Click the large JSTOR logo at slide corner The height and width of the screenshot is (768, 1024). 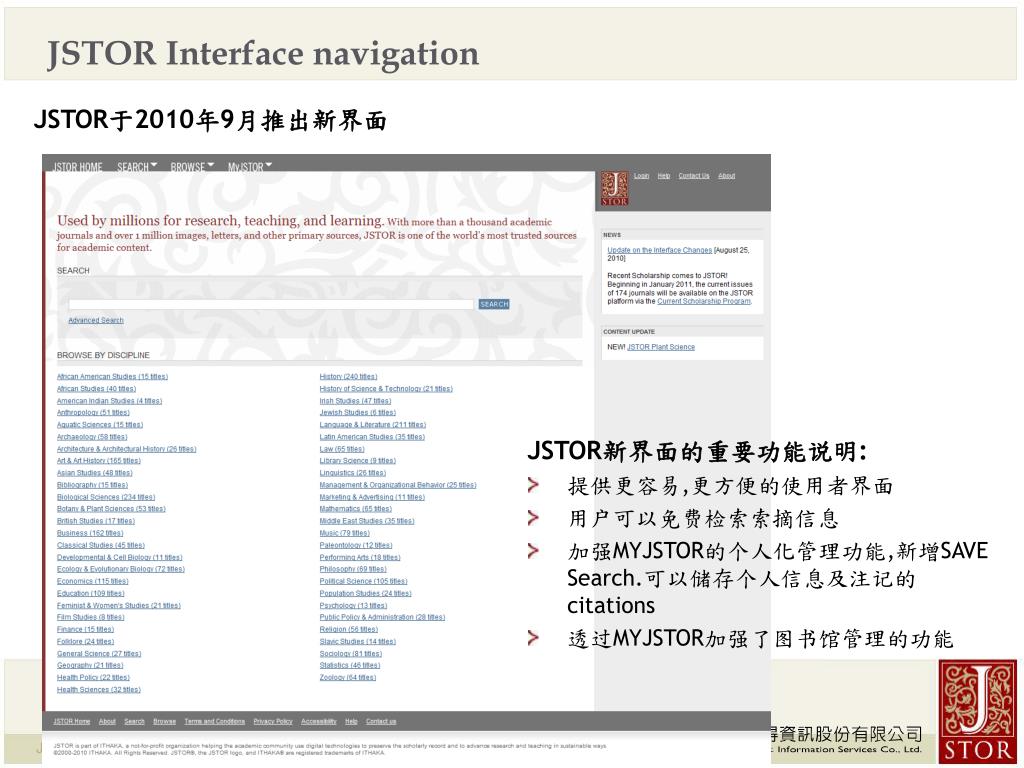(977, 712)
